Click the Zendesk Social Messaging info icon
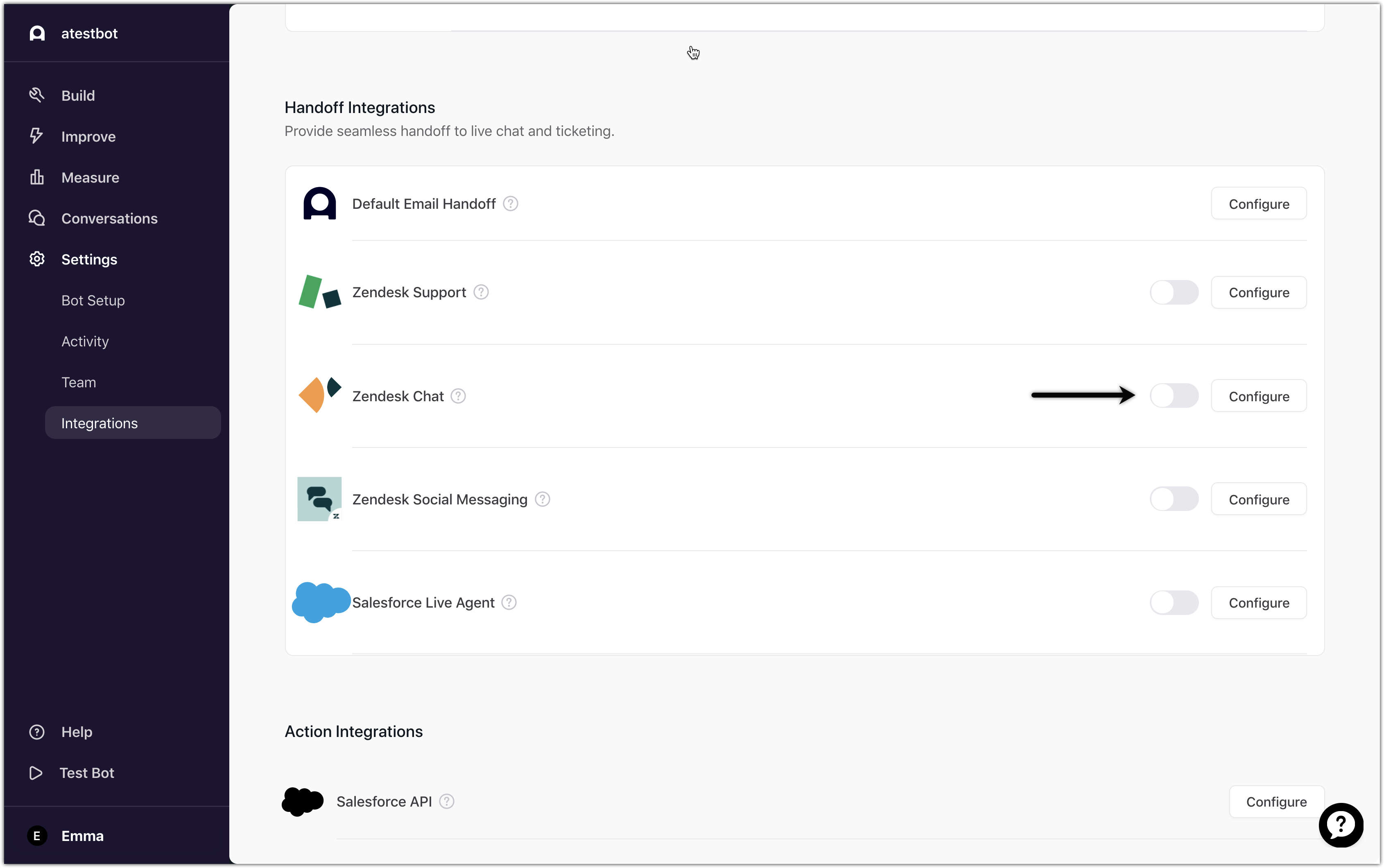Screen dimensions: 1384x868 pyautogui.click(x=543, y=500)
